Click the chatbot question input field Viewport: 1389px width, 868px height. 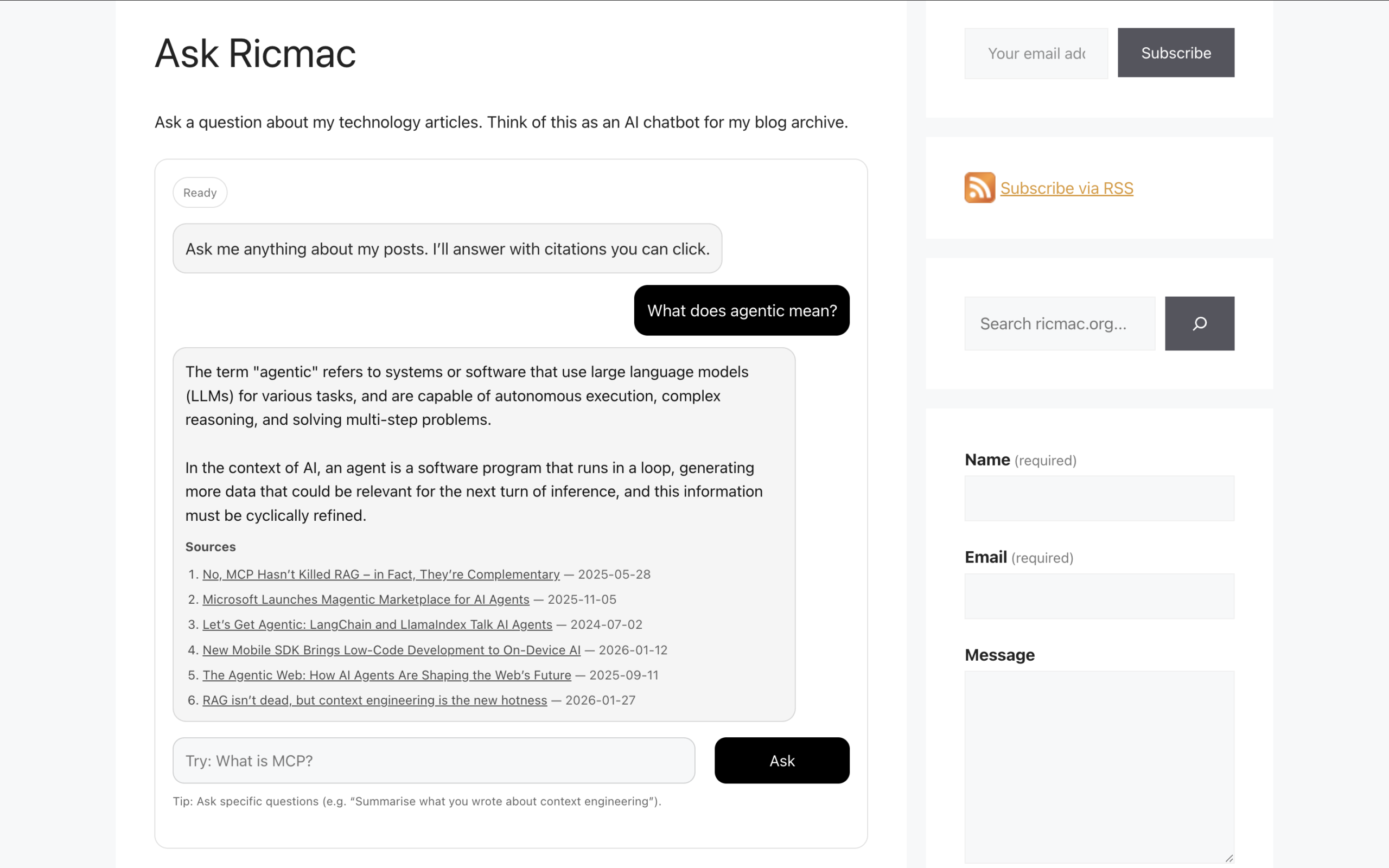click(x=434, y=760)
